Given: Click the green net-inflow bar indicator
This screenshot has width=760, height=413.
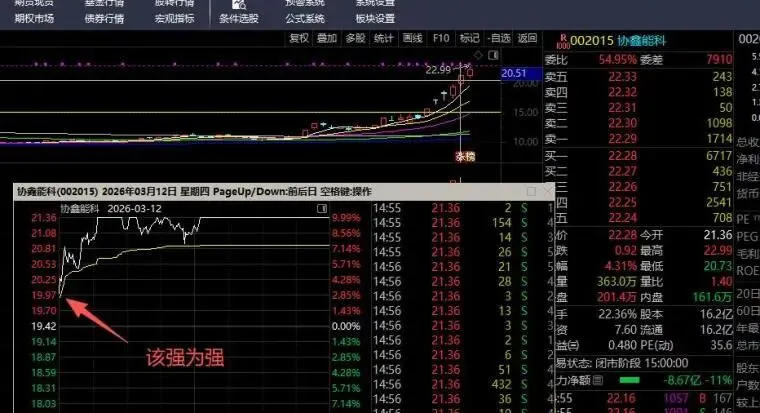Looking at the screenshot, I should click(x=629, y=381).
